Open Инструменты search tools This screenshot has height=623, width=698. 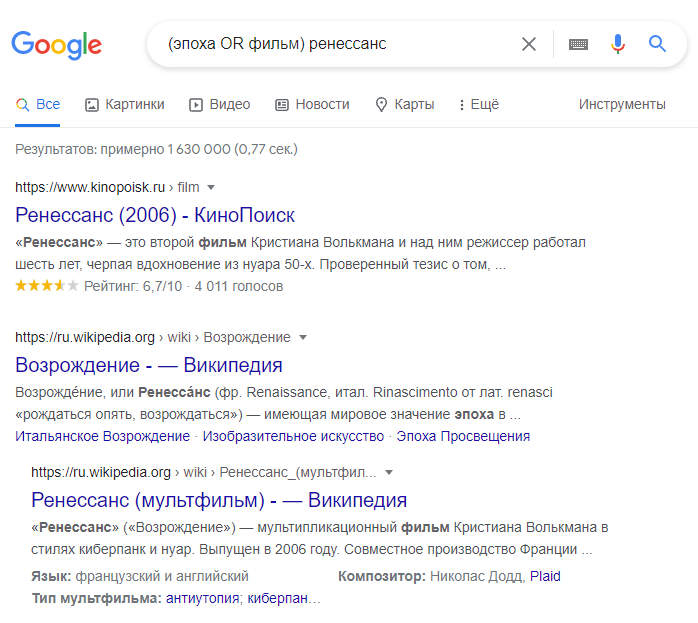[x=622, y=105]
